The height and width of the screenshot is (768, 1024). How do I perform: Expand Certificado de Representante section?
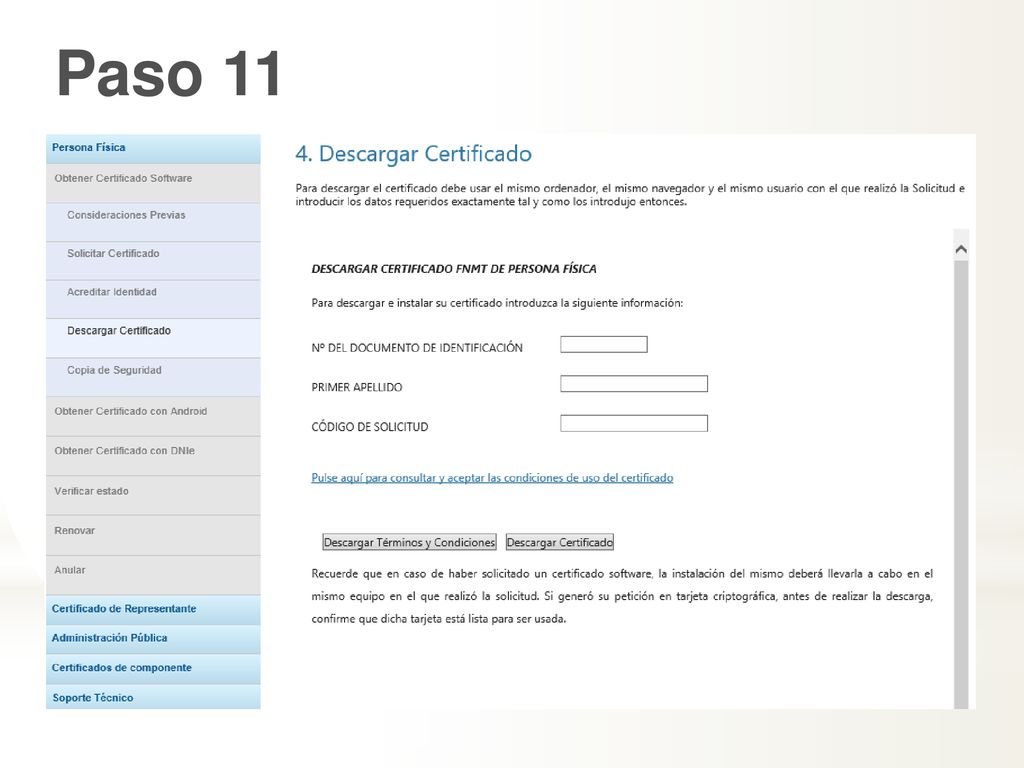153,609
